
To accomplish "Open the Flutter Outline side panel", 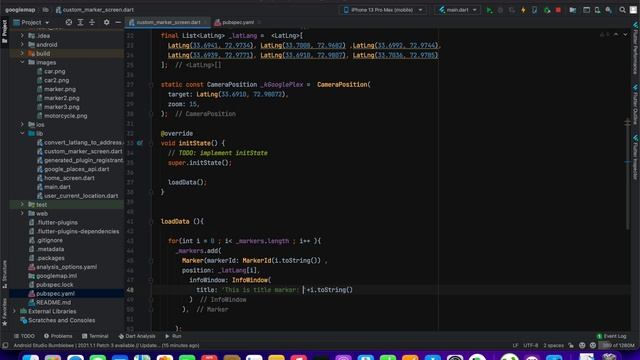I will pos(636,104).
